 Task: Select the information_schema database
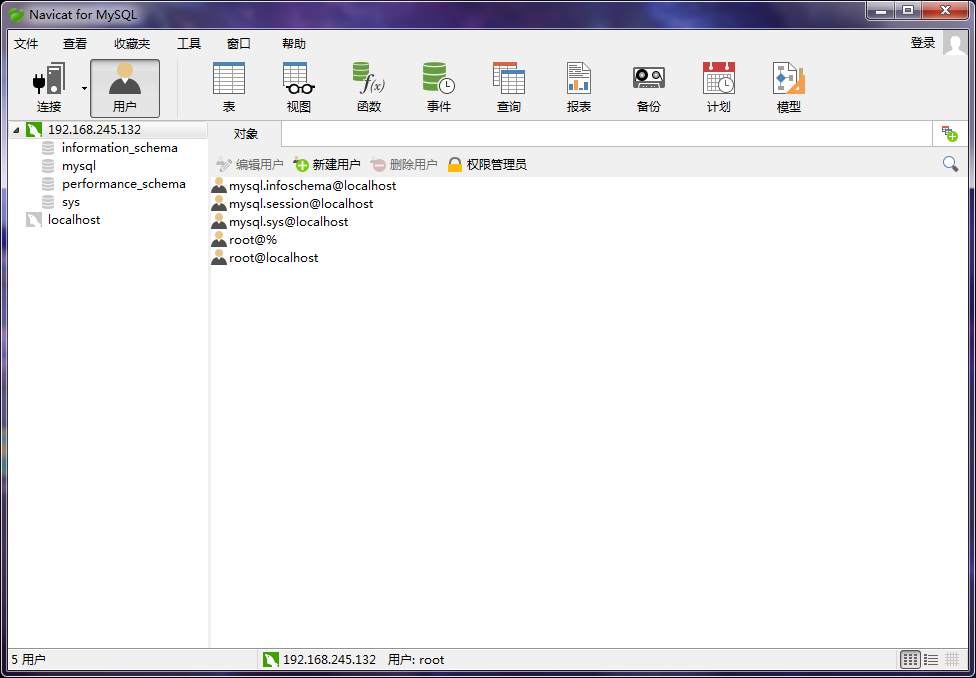click(120, 148)
